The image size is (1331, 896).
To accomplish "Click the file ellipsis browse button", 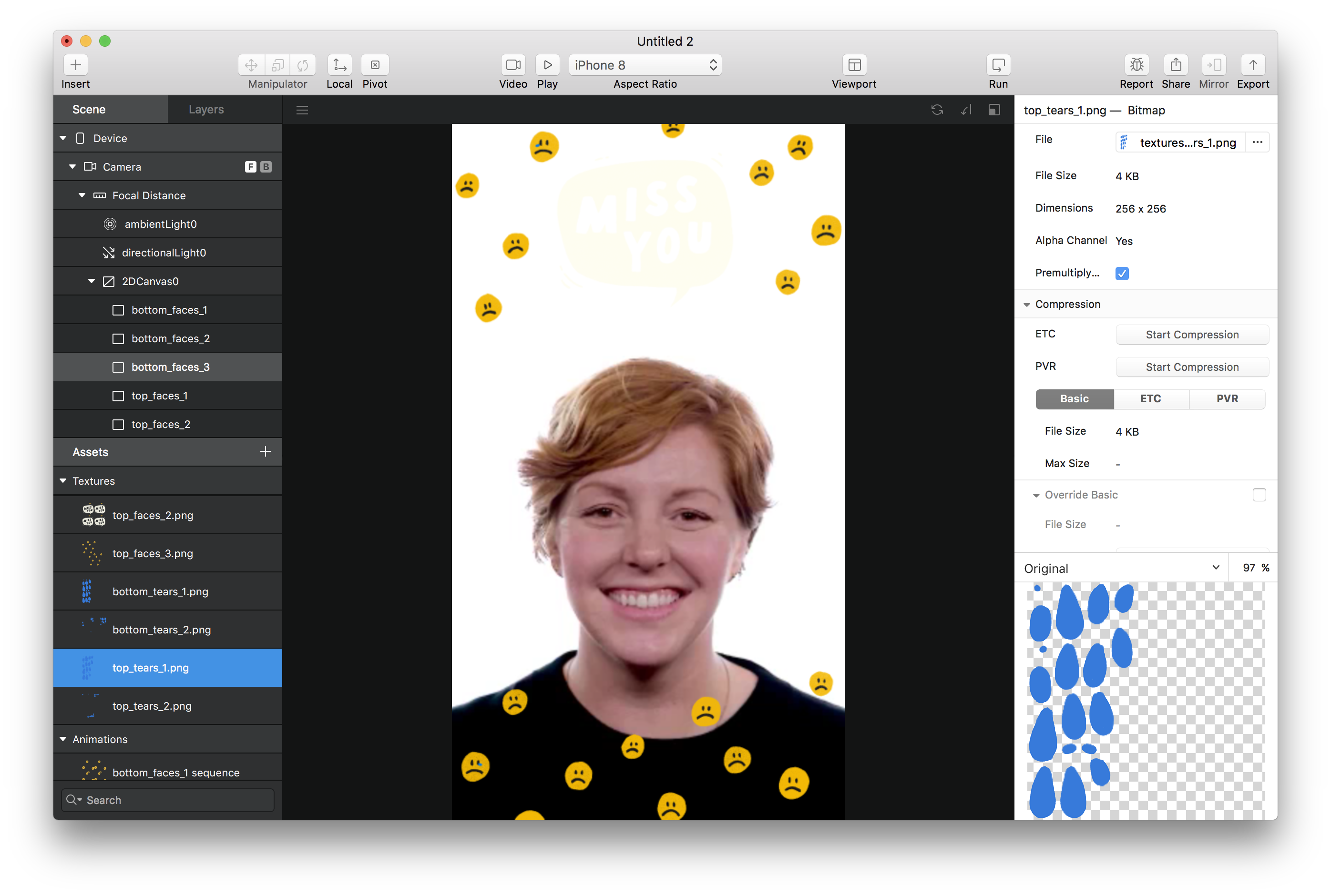I will click(x=1257, y=143).
